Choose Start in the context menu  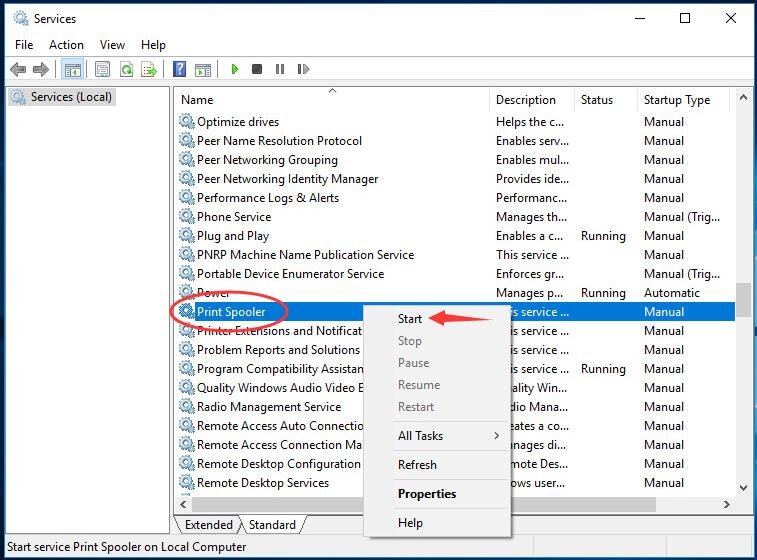click(410, 319)
